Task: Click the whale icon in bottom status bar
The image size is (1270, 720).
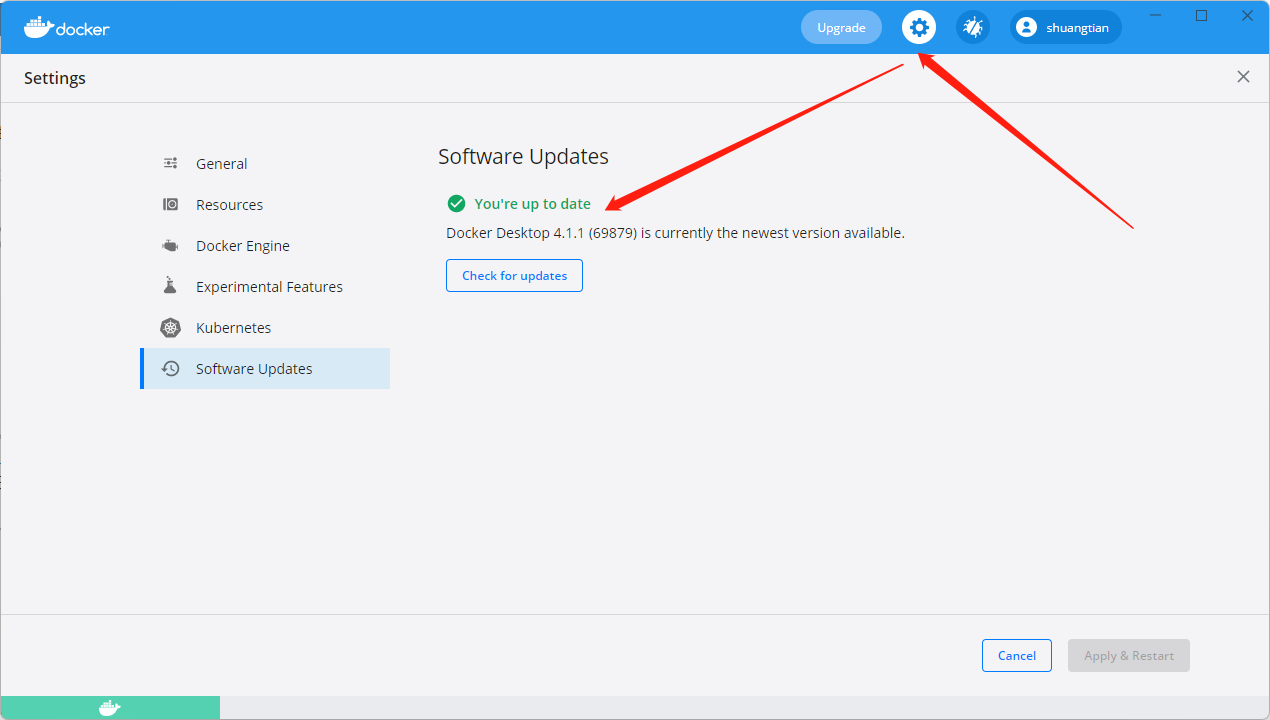Action: [110, 708]
